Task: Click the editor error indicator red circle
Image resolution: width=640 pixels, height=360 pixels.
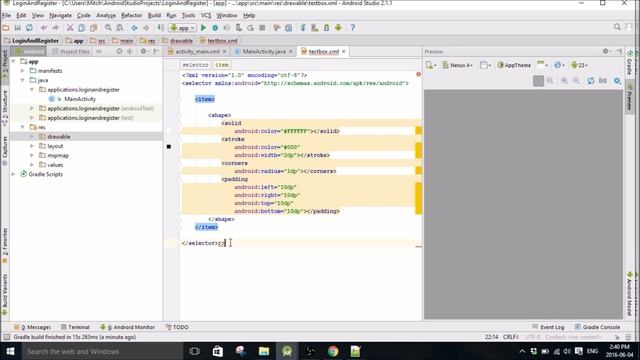Action: [418, 74]
